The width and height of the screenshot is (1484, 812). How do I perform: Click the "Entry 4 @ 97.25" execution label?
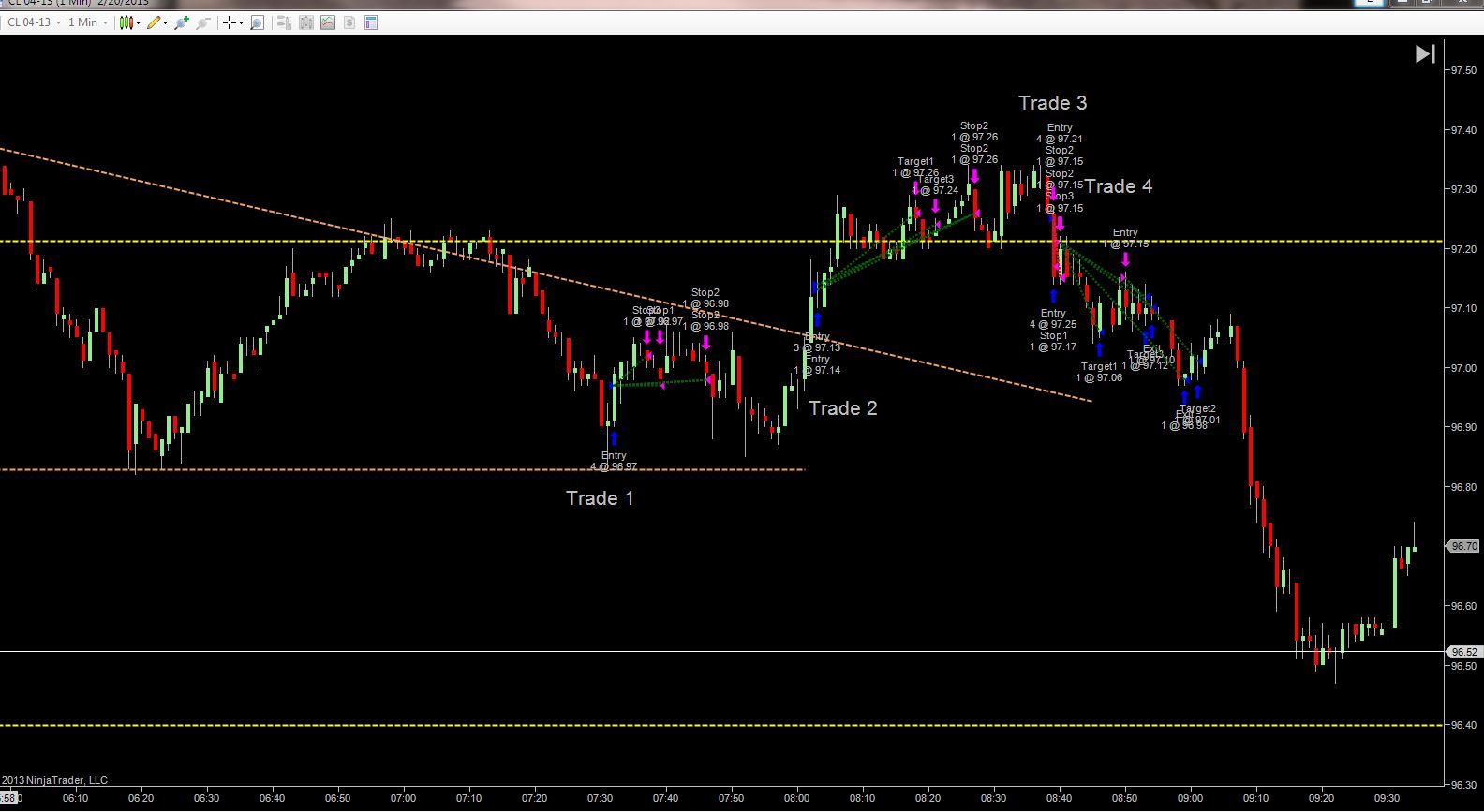point(1053,318)
